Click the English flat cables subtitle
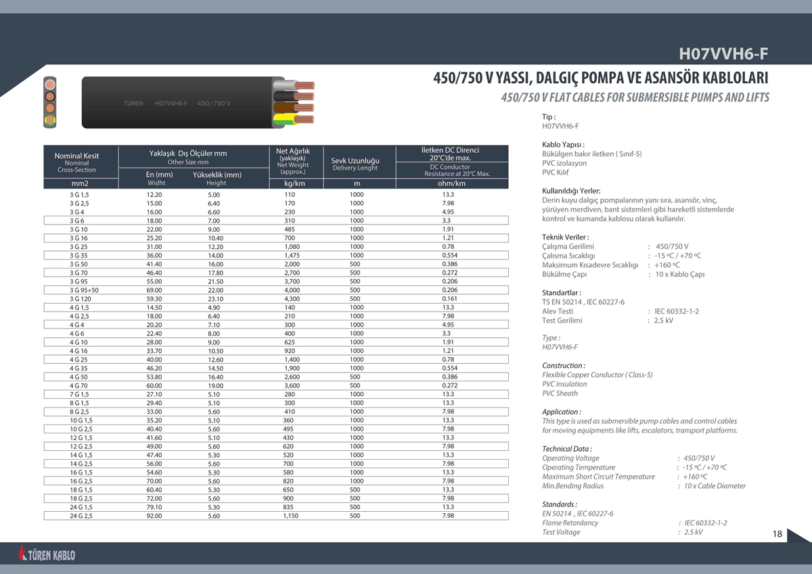The width and height of the screenshot is (812, 574). point(634,97)
